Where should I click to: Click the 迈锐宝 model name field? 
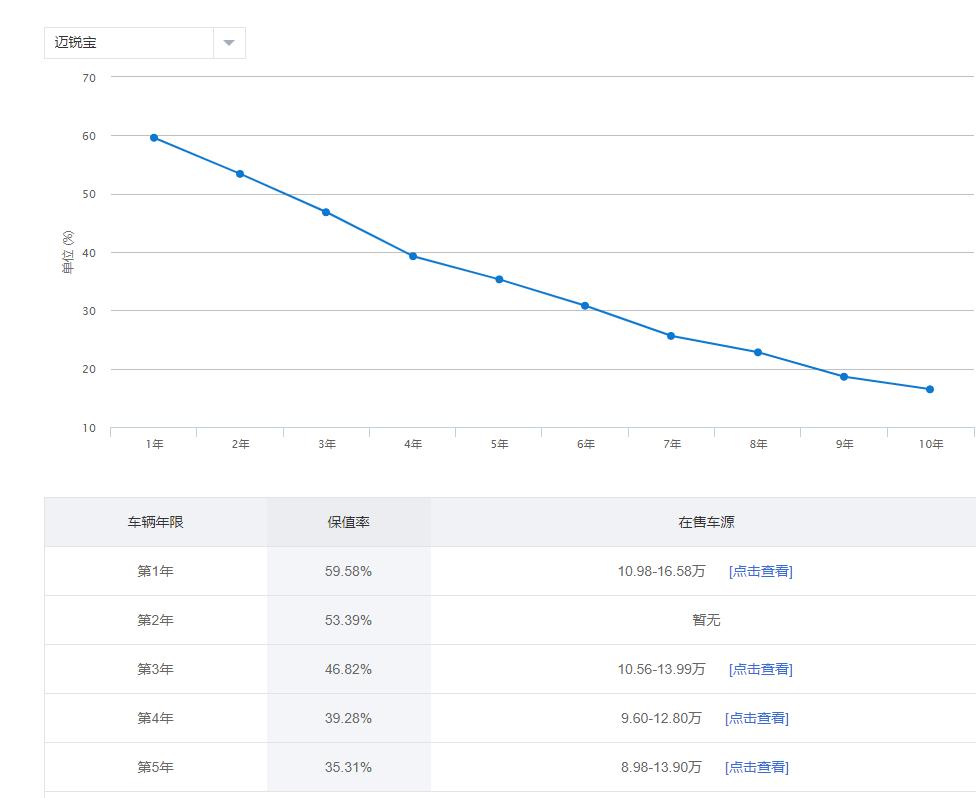(x=128, y=43)
